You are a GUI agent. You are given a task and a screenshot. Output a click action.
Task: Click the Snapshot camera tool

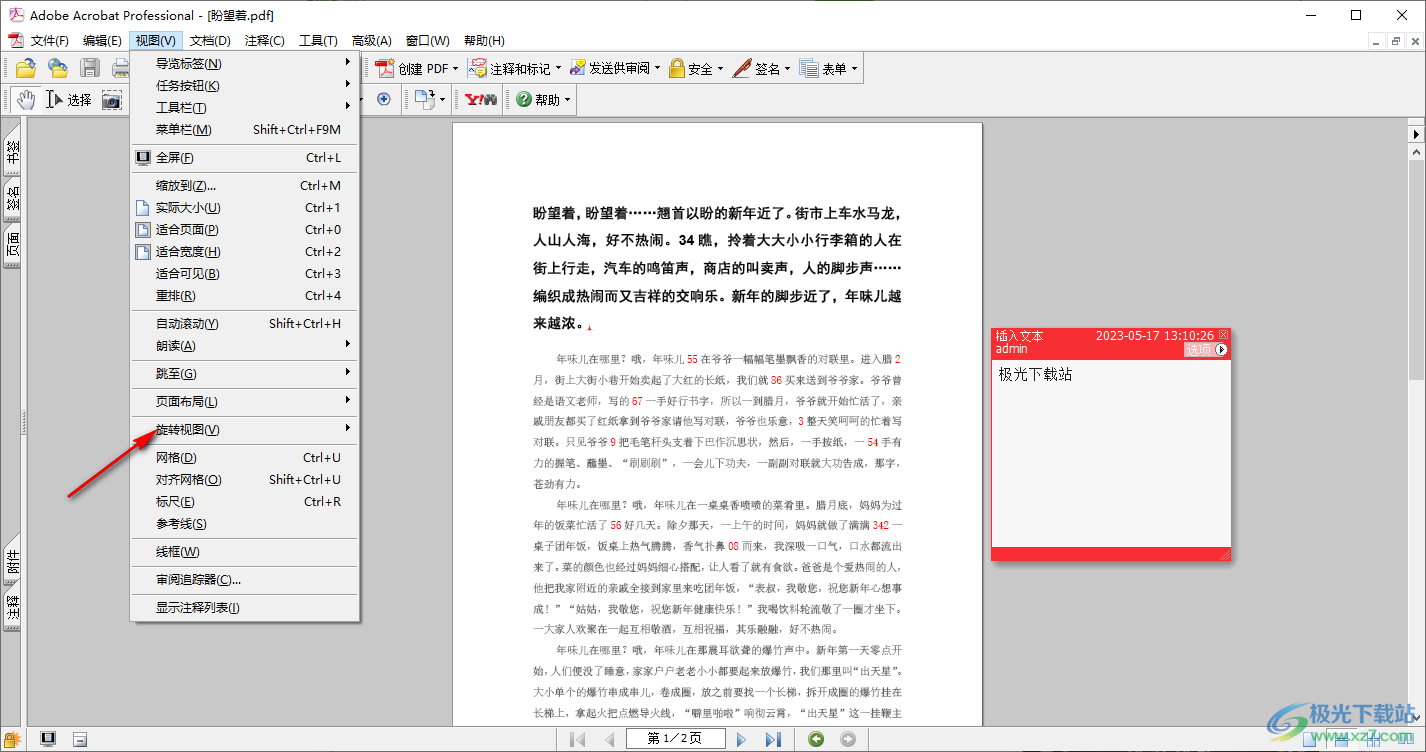(x=112, y=99)
